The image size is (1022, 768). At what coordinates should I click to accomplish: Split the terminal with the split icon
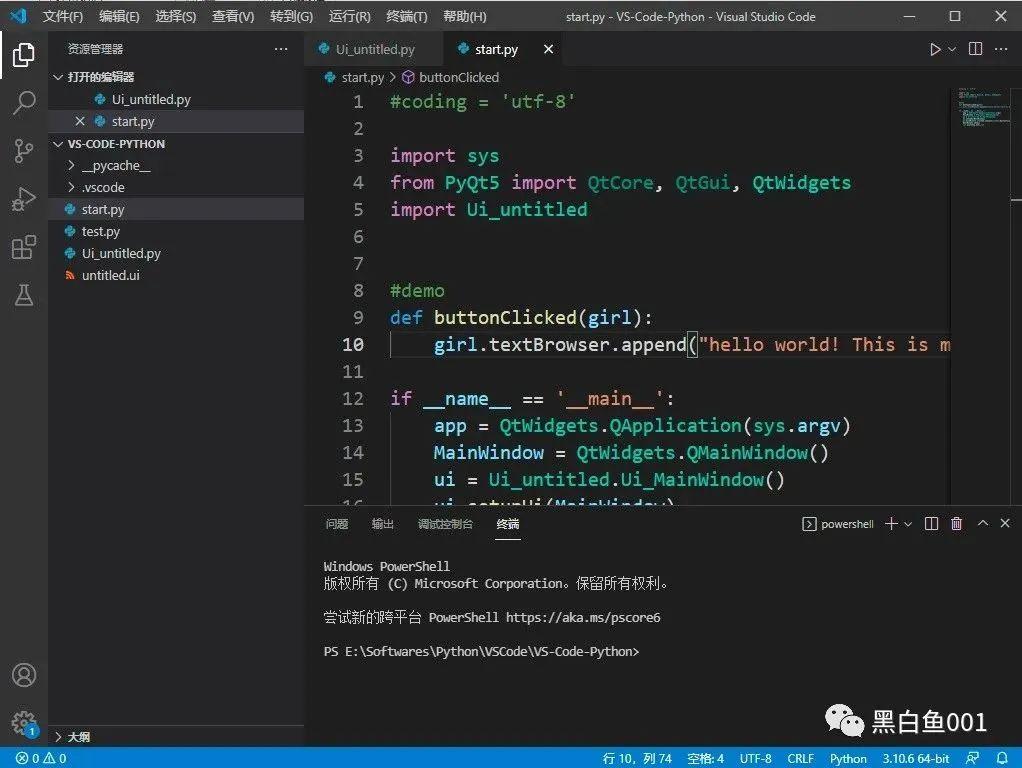pyautogui.click(x=933, y=523)
